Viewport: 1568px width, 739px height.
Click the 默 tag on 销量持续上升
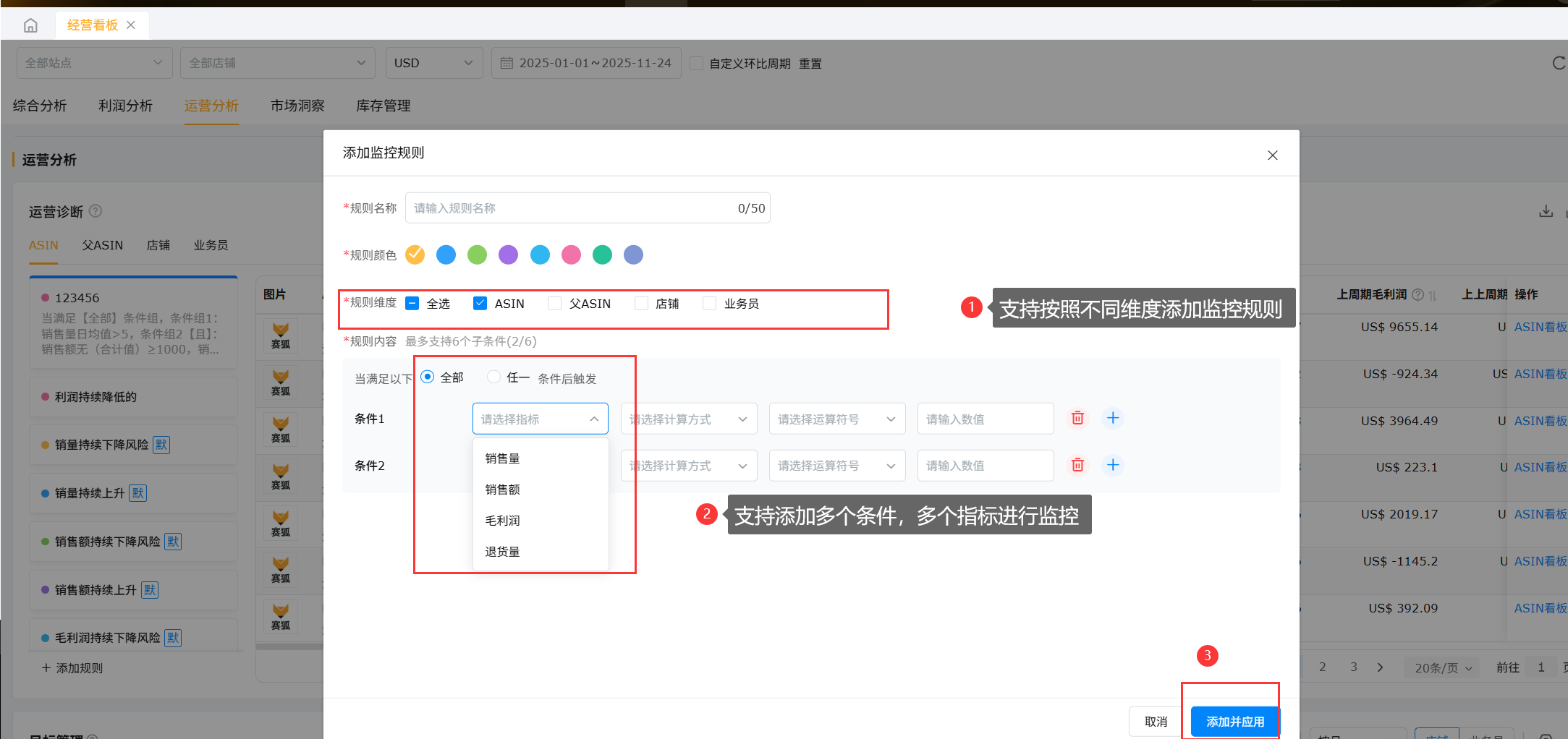(x=137, y=493)
